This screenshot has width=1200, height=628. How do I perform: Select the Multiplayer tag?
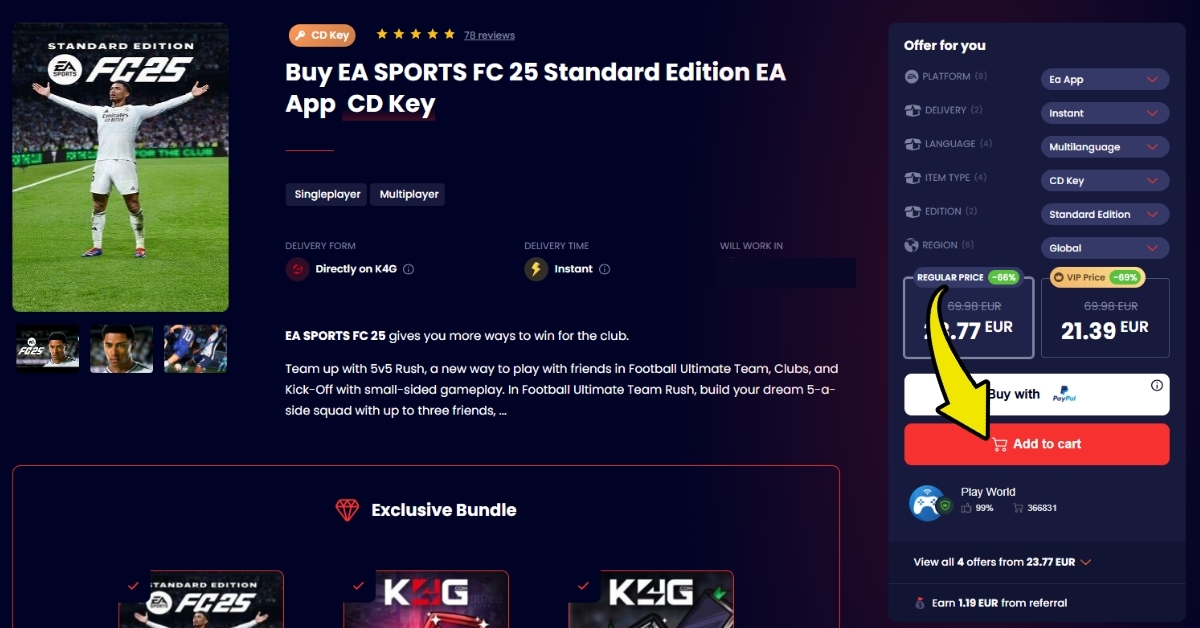pyautogui.click(x=407, y=195)
